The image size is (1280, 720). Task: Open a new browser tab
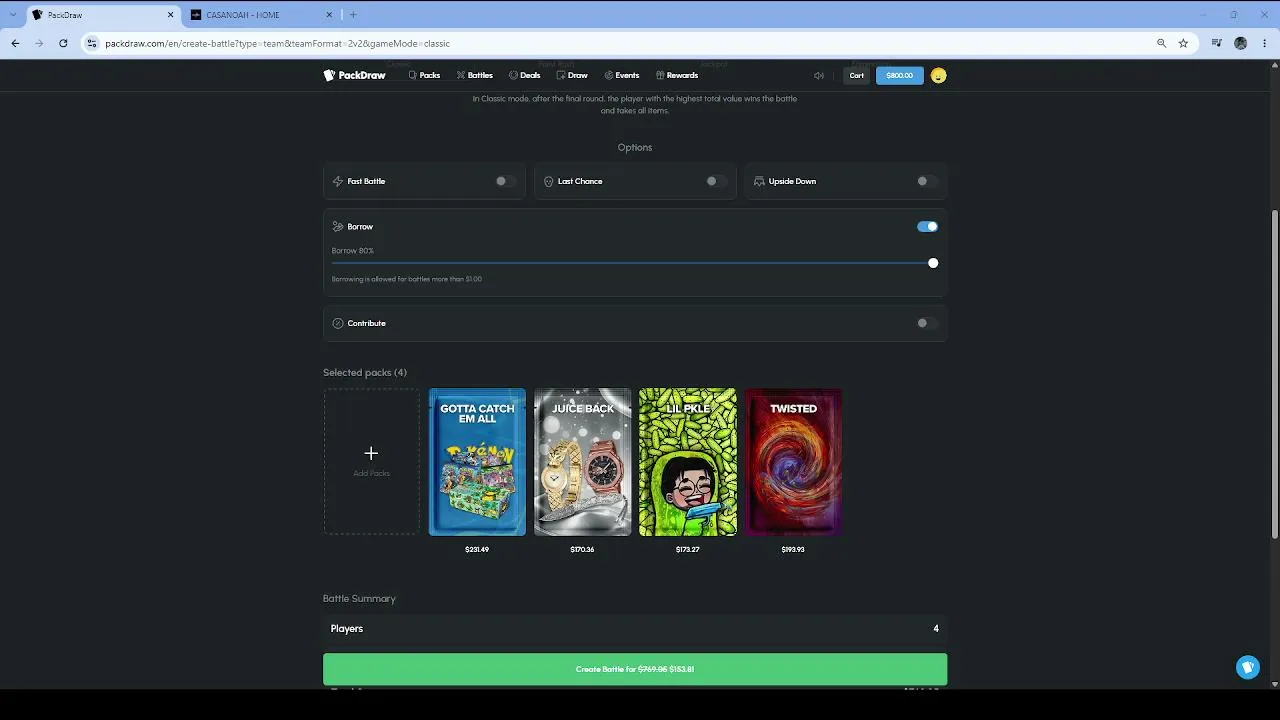click(353, 15)
